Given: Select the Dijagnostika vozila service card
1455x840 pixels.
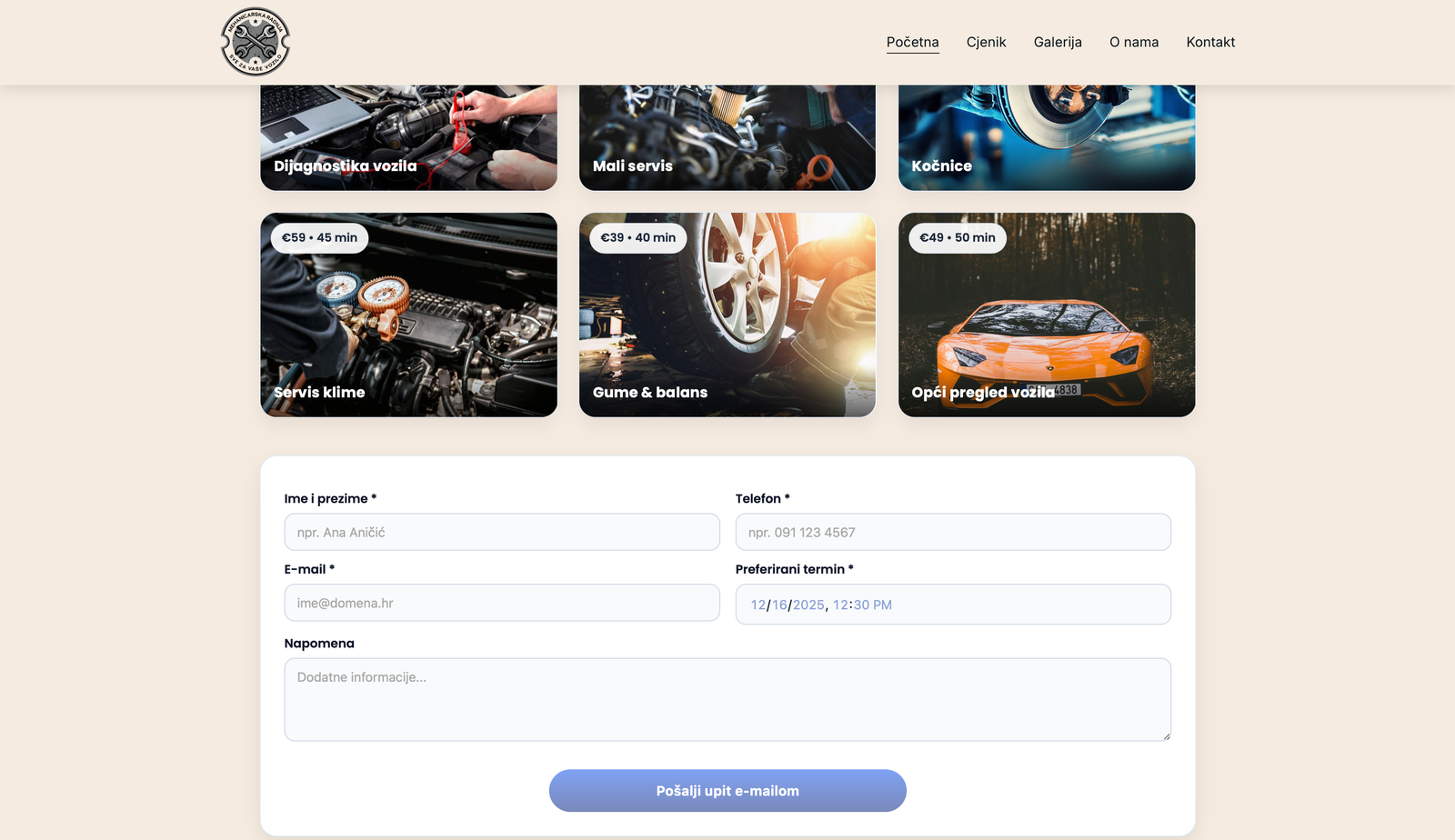Looking at the screenshot, I should 408,136.
